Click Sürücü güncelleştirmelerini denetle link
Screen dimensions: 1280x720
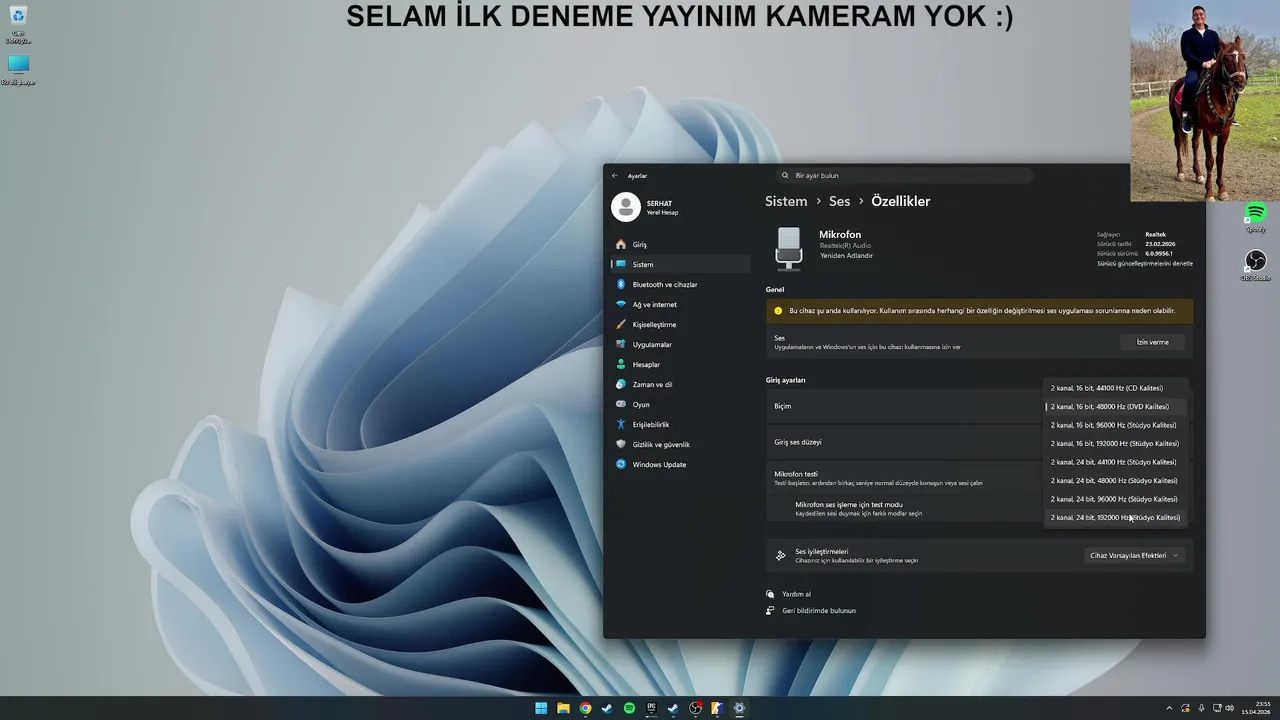point(1145,263)
